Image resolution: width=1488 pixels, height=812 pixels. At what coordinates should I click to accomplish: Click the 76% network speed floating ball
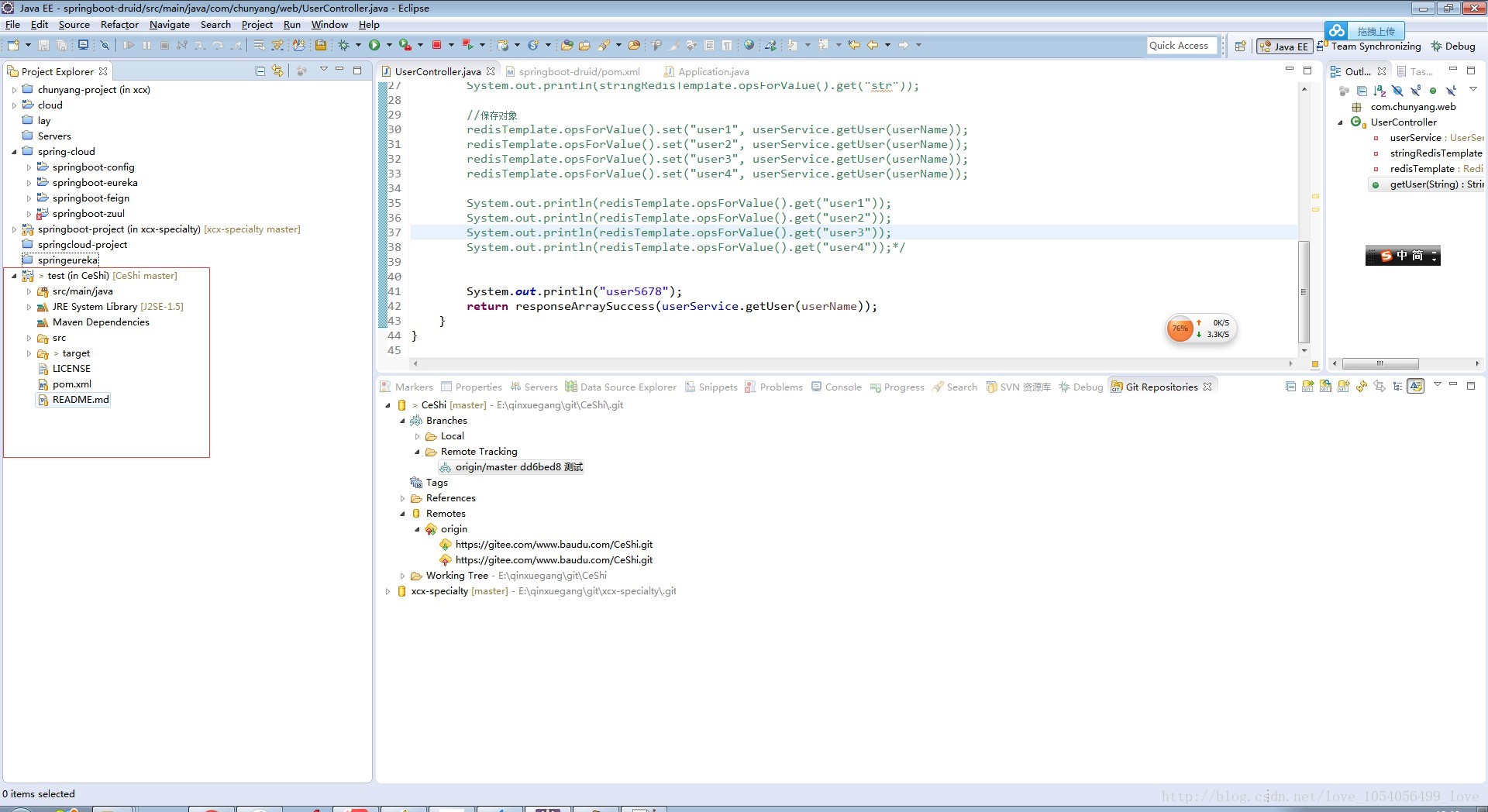click(1180, 329)
